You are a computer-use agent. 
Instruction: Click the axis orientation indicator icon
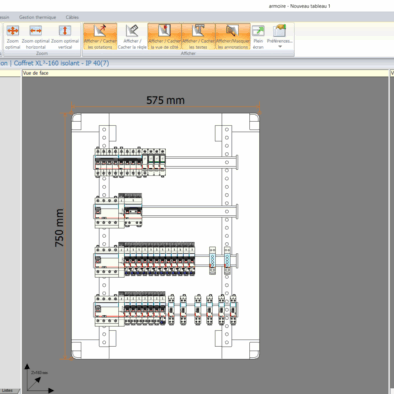[38, 378]
